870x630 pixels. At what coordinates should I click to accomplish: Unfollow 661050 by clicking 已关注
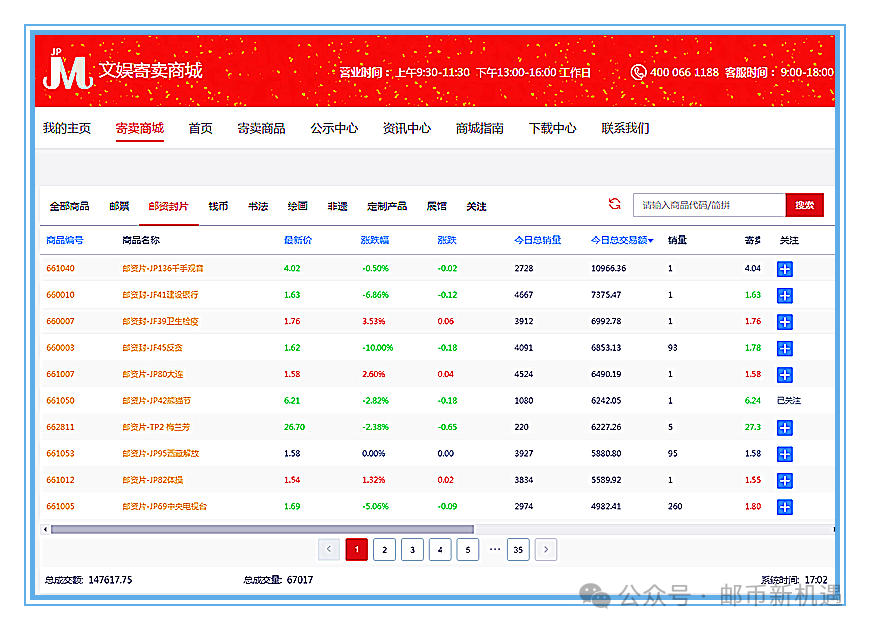click(790, 401)
